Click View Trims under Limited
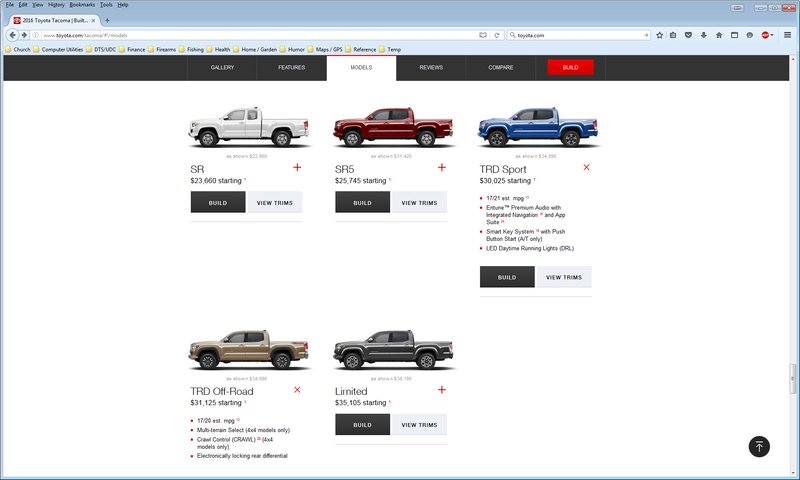The width and height of the screenshot is (800, 480). pyautogui.click(x=419, y=424)
